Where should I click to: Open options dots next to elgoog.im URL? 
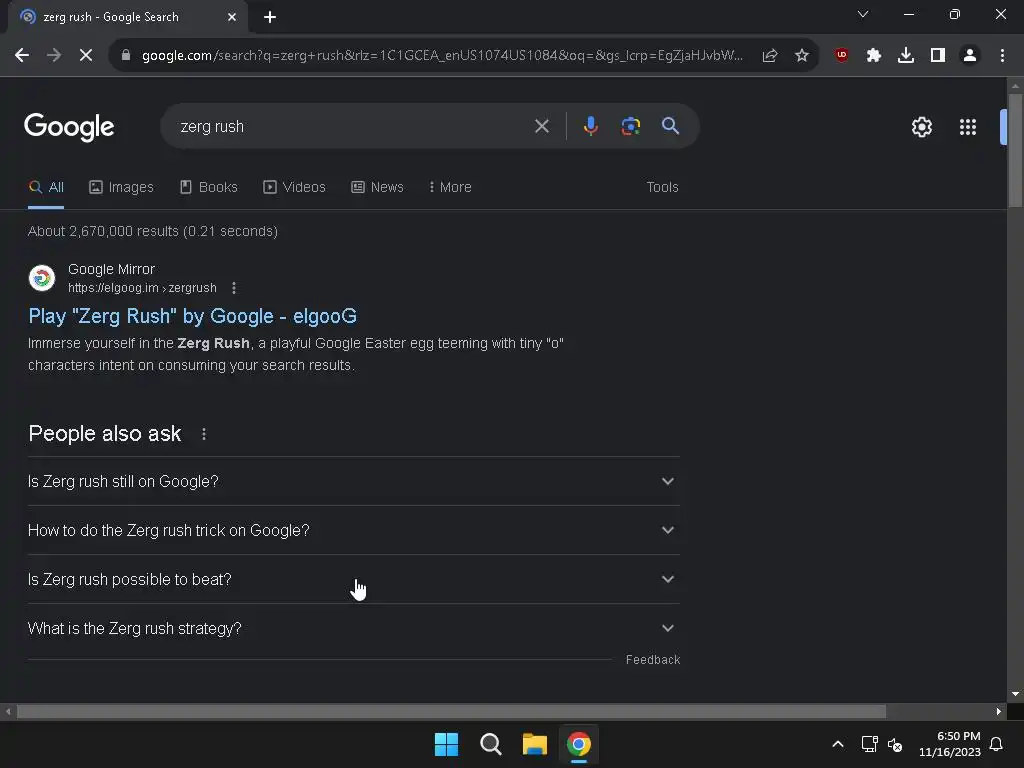(234, 288)
